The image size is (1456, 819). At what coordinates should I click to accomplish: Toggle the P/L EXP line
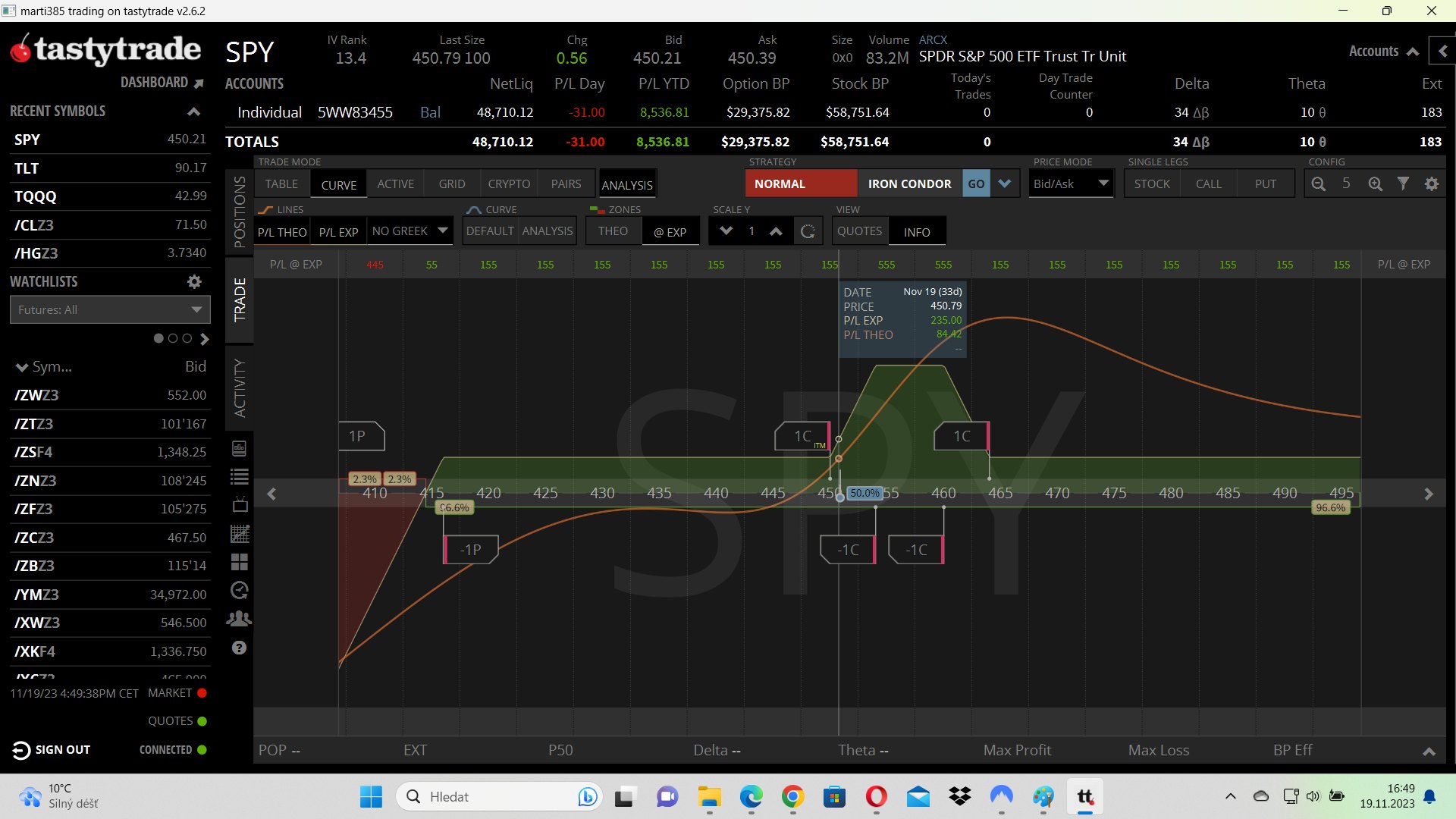pyautogui.click(x=338, y=232)
